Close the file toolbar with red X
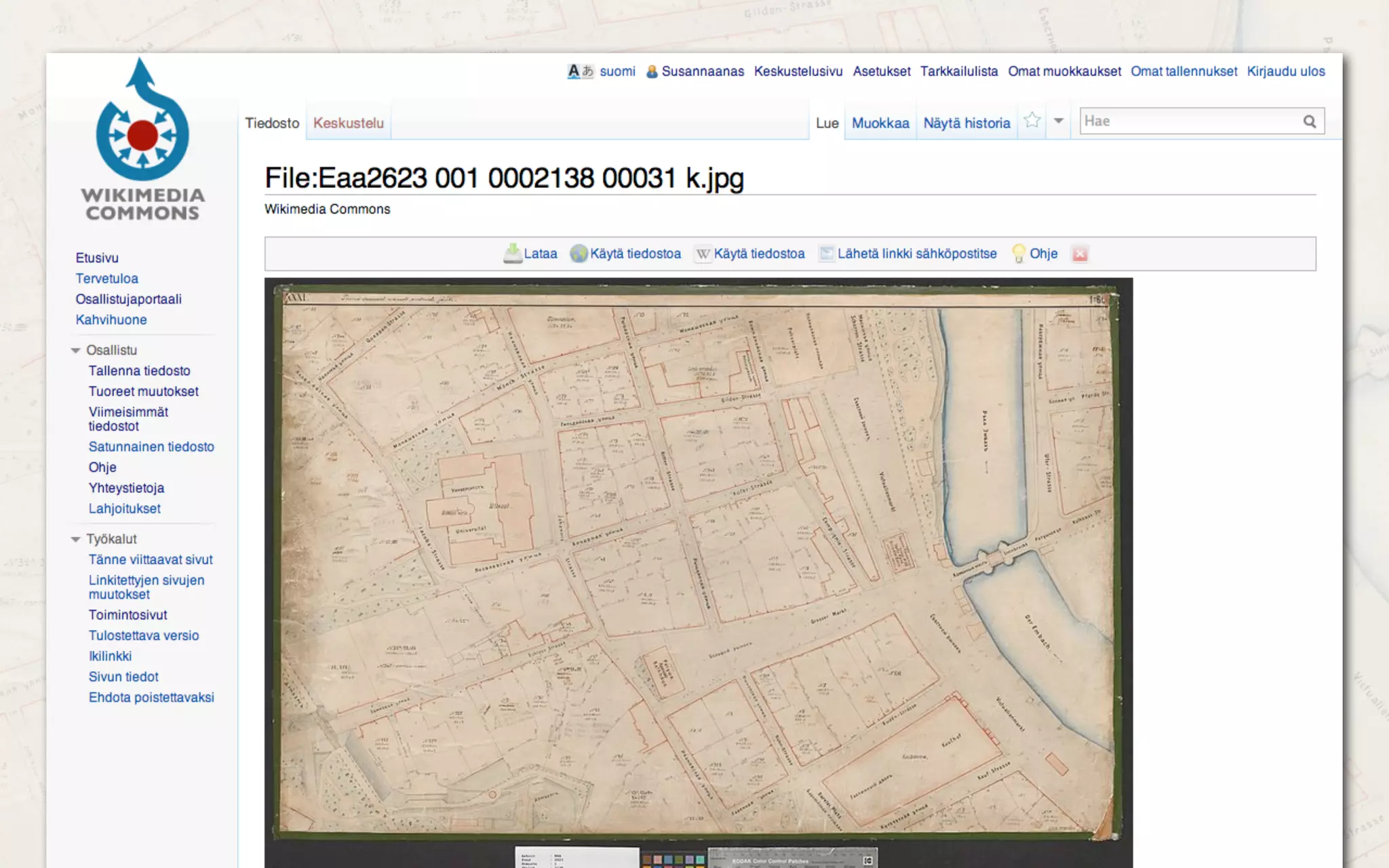 pyautogui.click(x=1080, y=254)
